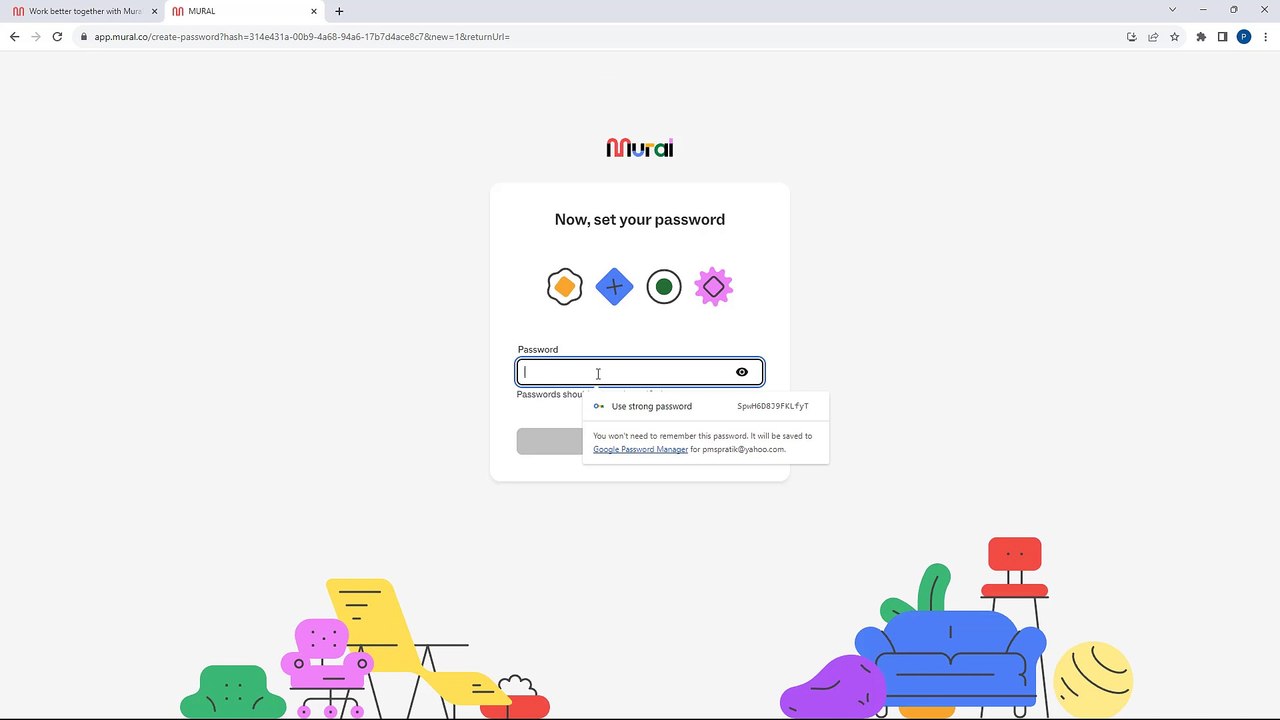This screenshot has height=720, width=1280.
Task: Restore down the browser window
Action: tap(1233, 10)
